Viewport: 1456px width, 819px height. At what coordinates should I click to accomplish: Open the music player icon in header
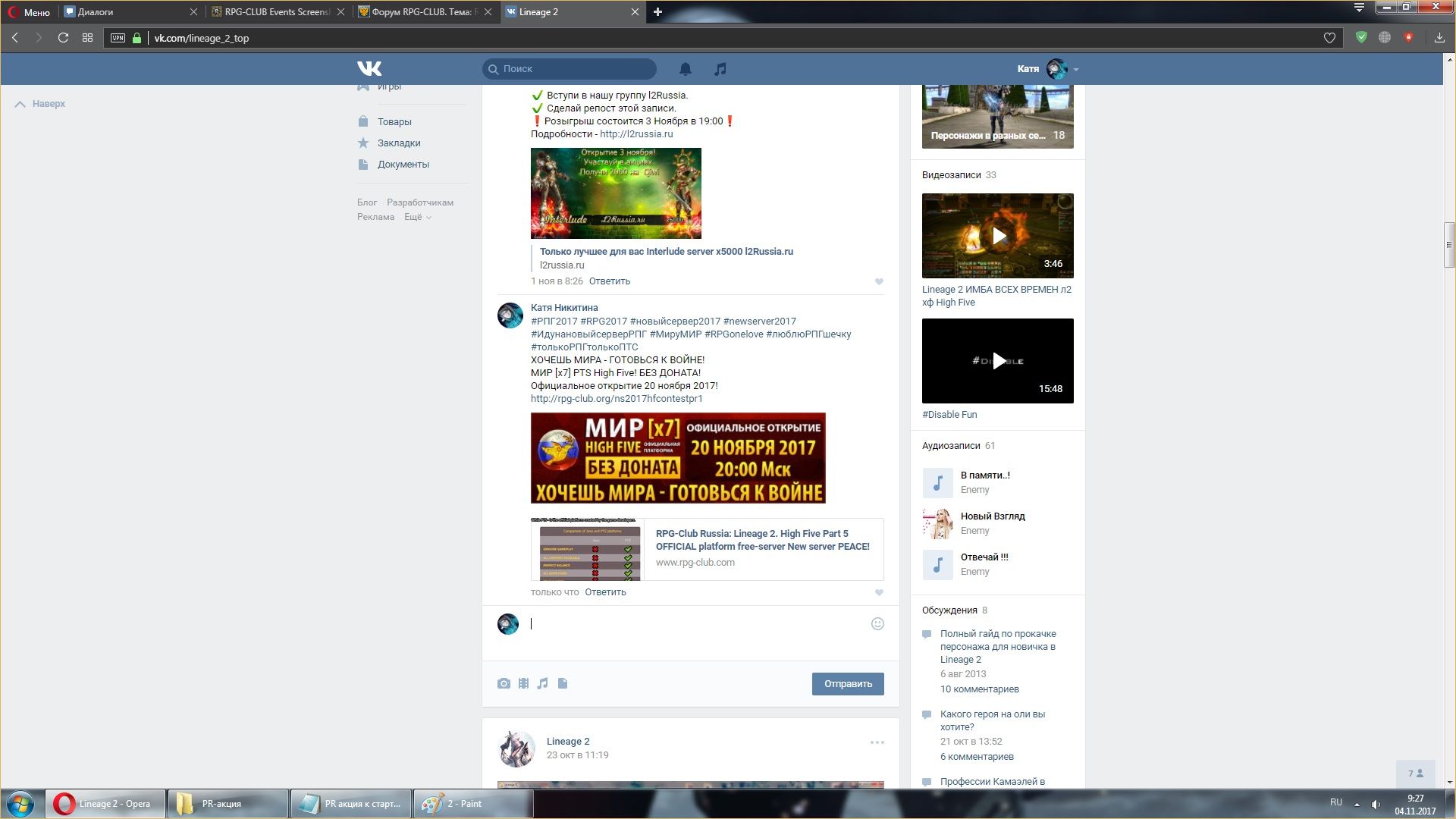click(720, 69)
